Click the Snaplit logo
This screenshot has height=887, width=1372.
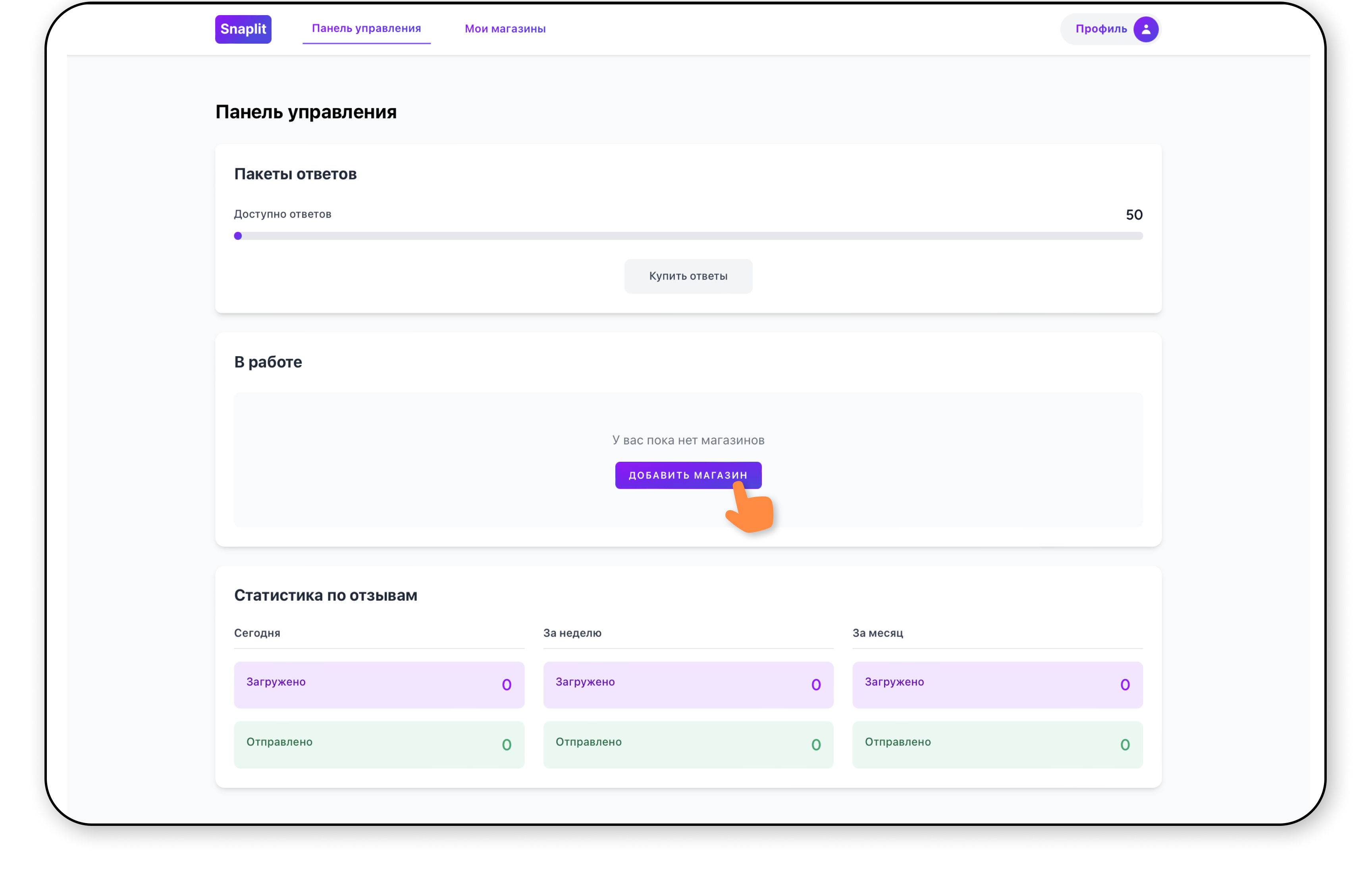(243, 29)
